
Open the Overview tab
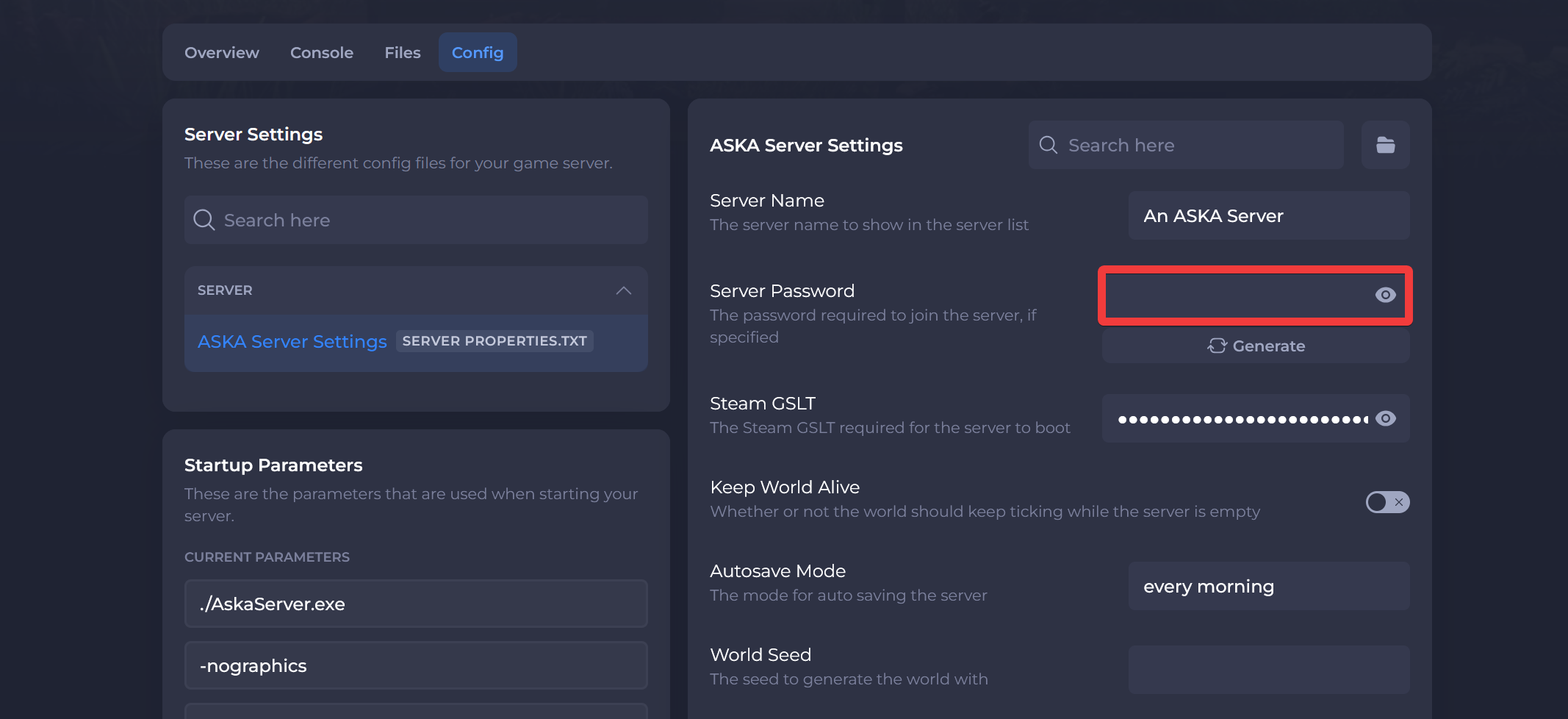tap(222, 53)
